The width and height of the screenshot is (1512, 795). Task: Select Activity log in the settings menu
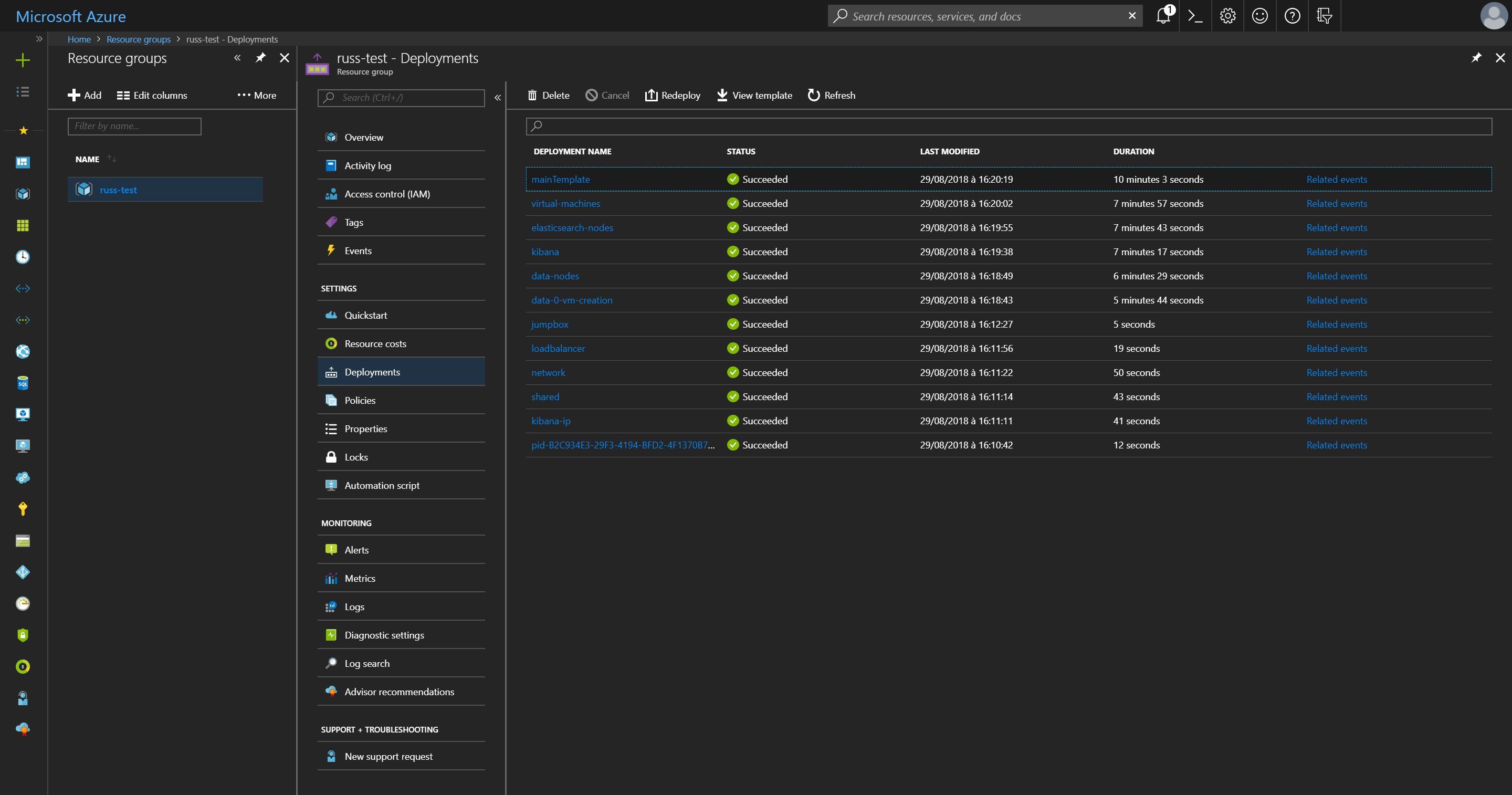[x=367, y=165]
